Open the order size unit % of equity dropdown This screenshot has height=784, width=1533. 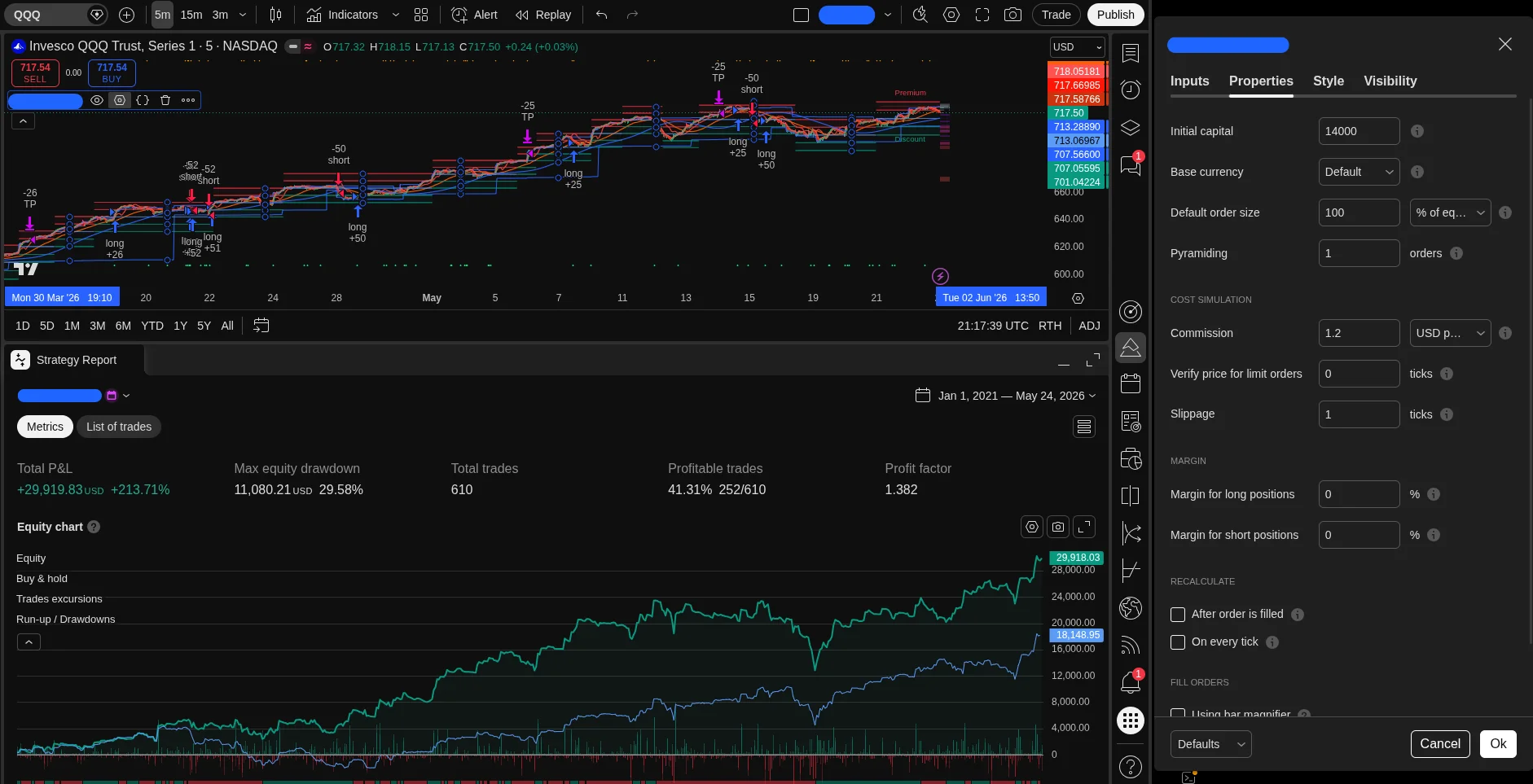tap(1450, 212)
